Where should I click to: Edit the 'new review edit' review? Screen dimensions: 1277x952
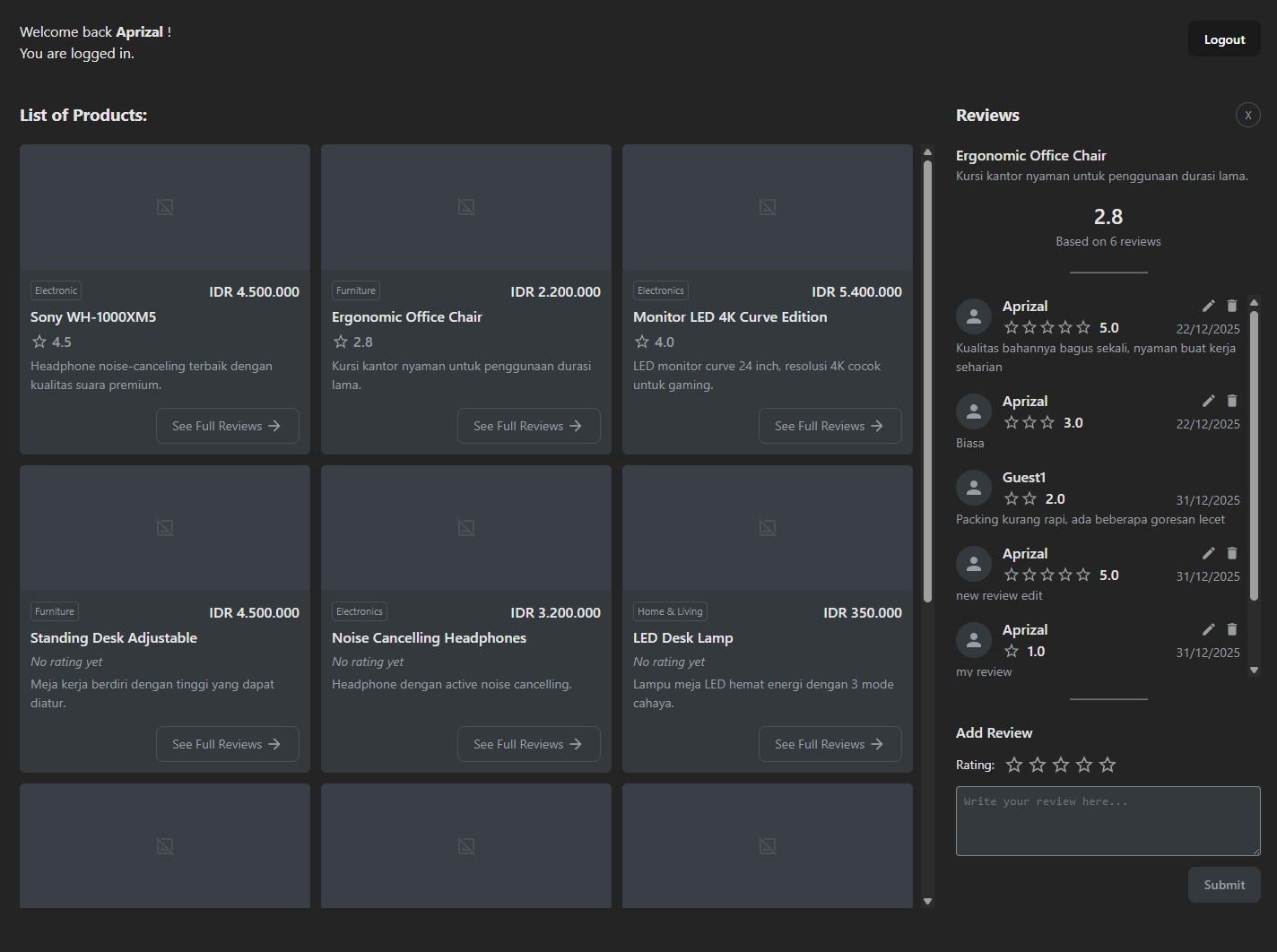tap(1209, 553)
